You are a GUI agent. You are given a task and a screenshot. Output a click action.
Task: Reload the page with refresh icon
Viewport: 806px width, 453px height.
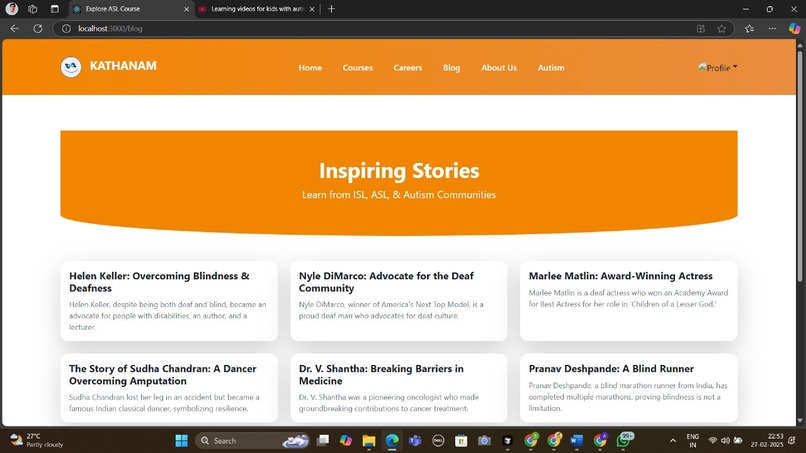pos(38,29)
